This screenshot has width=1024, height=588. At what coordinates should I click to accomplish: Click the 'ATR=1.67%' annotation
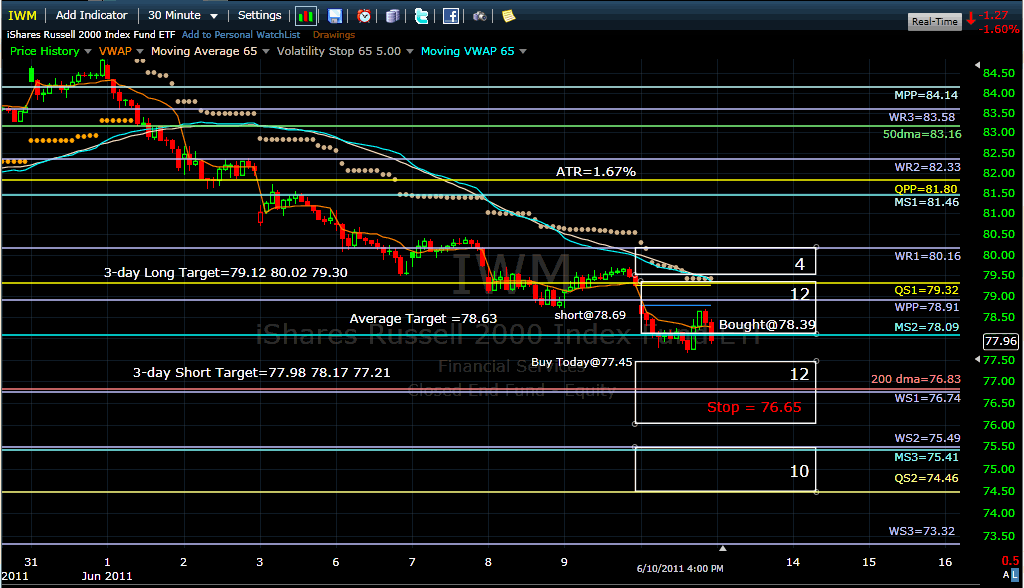(596, 172)
